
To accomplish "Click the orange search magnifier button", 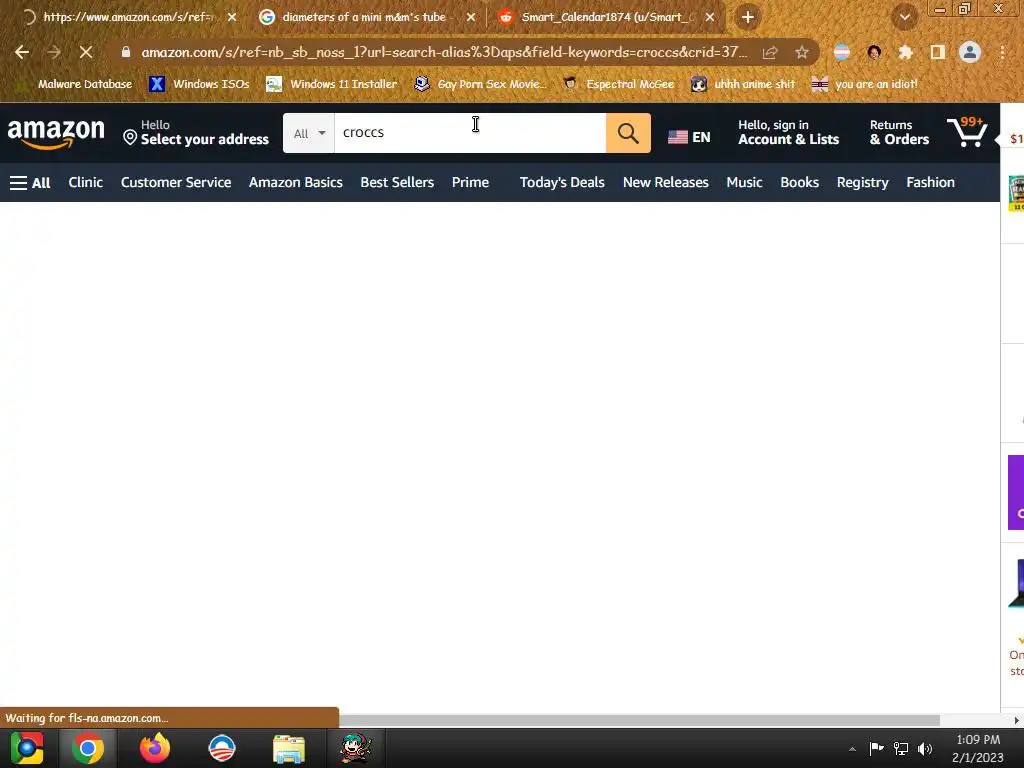I will (x=628, y=133).
